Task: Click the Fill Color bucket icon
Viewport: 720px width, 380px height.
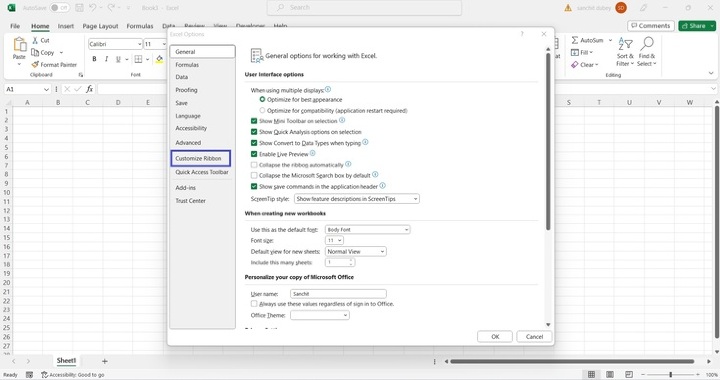Action: point(159,59)
